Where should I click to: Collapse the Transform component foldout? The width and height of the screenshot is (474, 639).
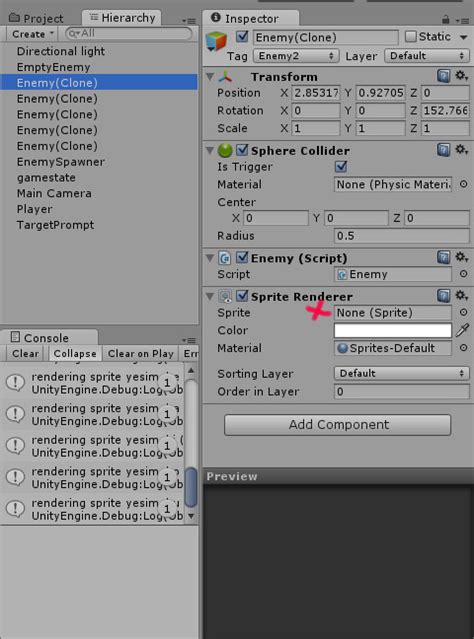[210, 77]
